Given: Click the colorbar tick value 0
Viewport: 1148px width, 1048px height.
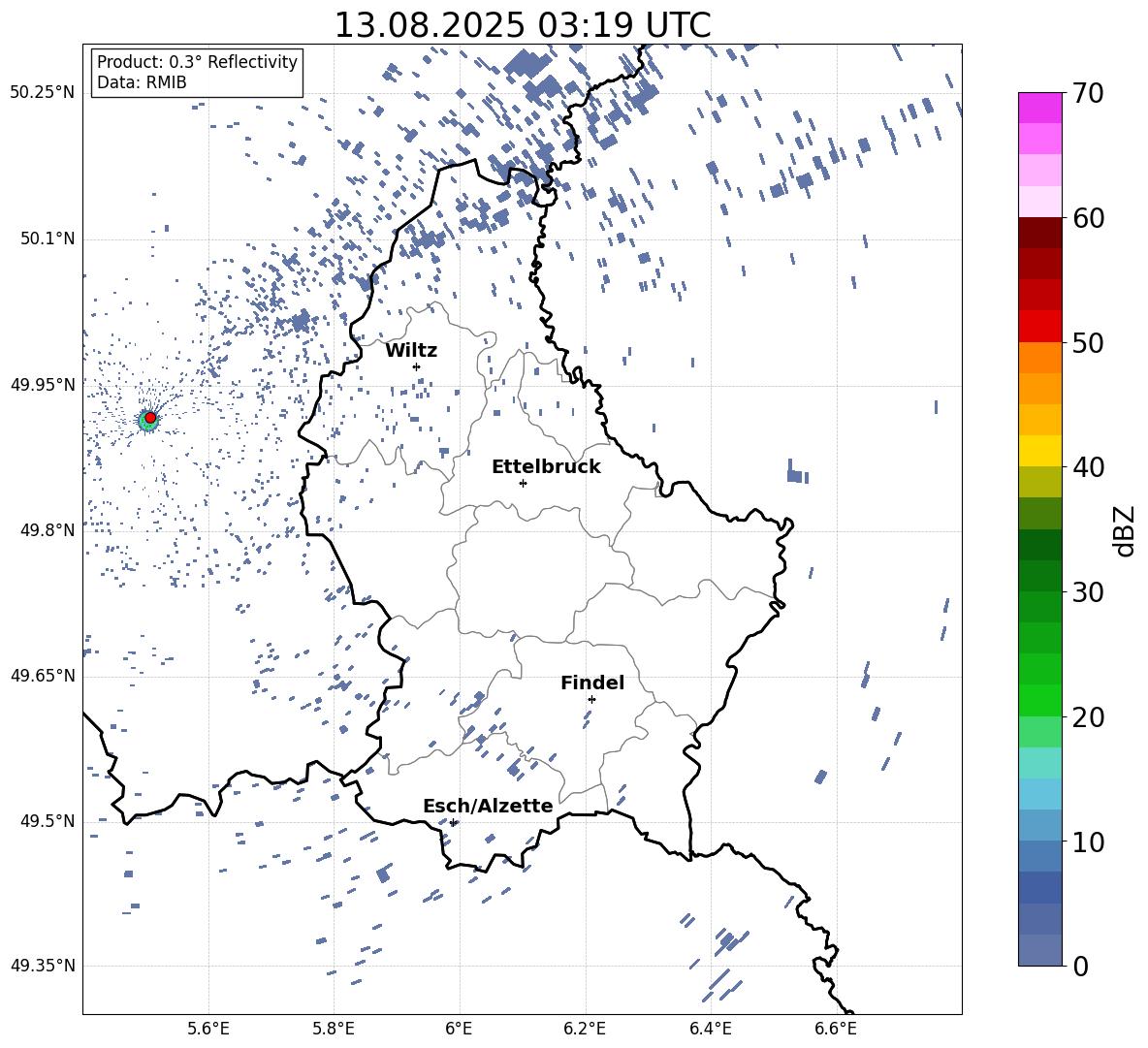Looking at the screenshot, I should click(x=1080, y=966).
